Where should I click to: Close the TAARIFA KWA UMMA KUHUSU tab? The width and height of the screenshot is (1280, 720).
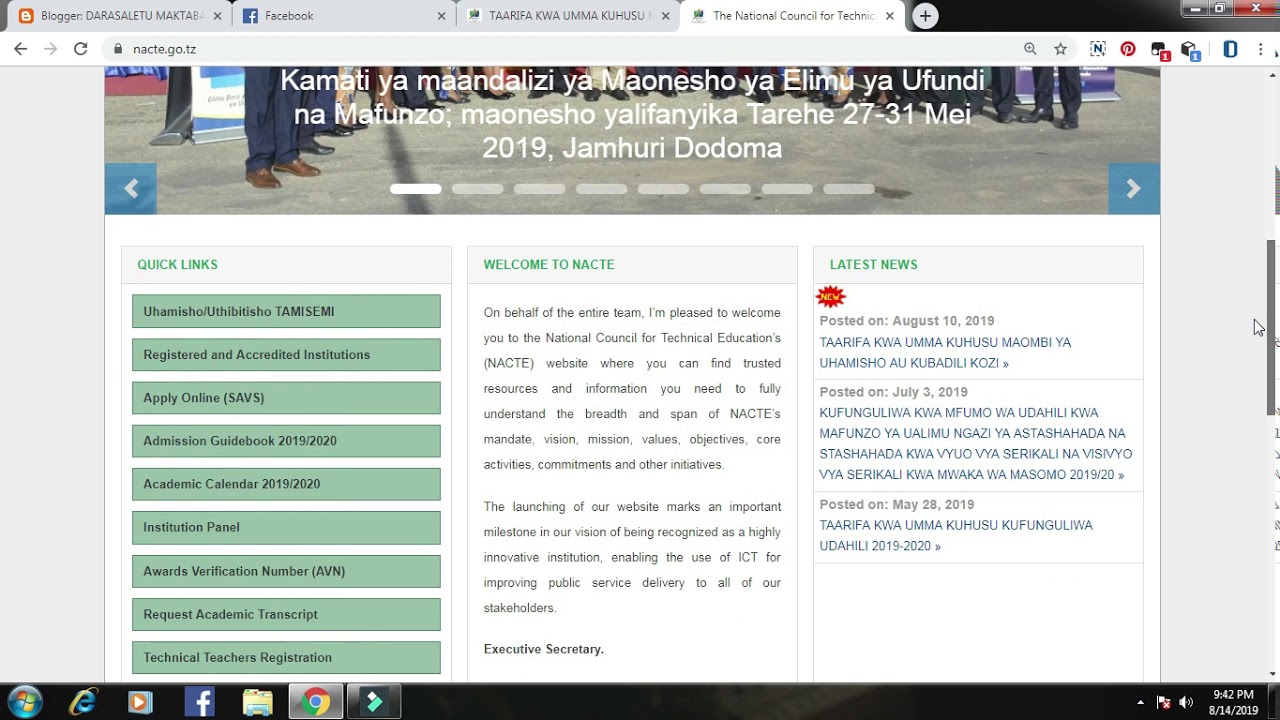(x=665, y=16)
